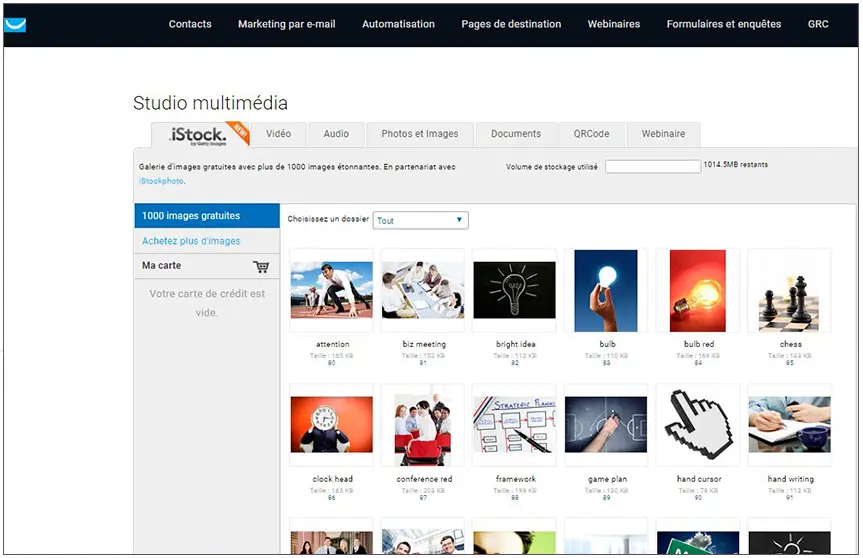Viewport: 863px width, 558px height.
Task: Select the hand cursor thumbnail
Action: click(x=699, y=425)
